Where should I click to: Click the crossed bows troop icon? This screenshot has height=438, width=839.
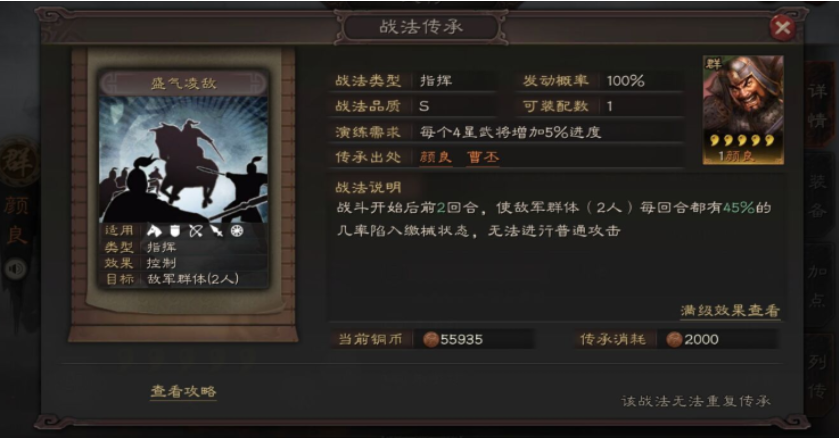[196, 230]
